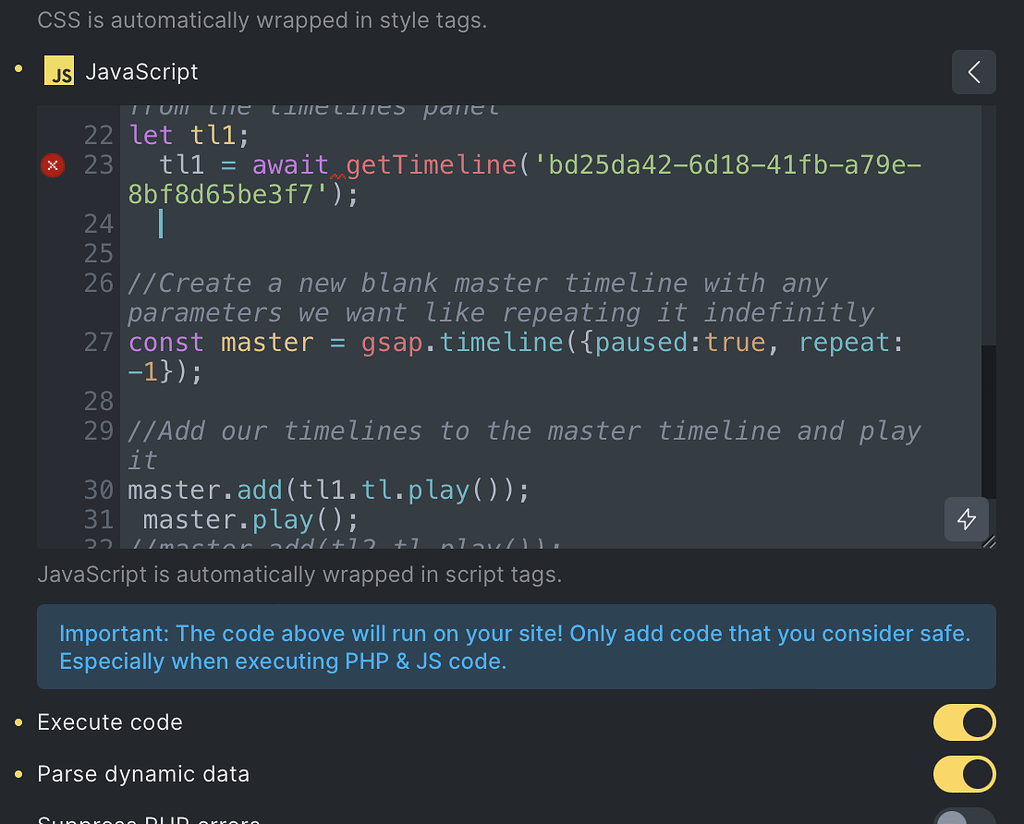1024x824 pixels.
Task: Collapse the JavaScript panel with the chevron button
Action: [x=973, y=72]
